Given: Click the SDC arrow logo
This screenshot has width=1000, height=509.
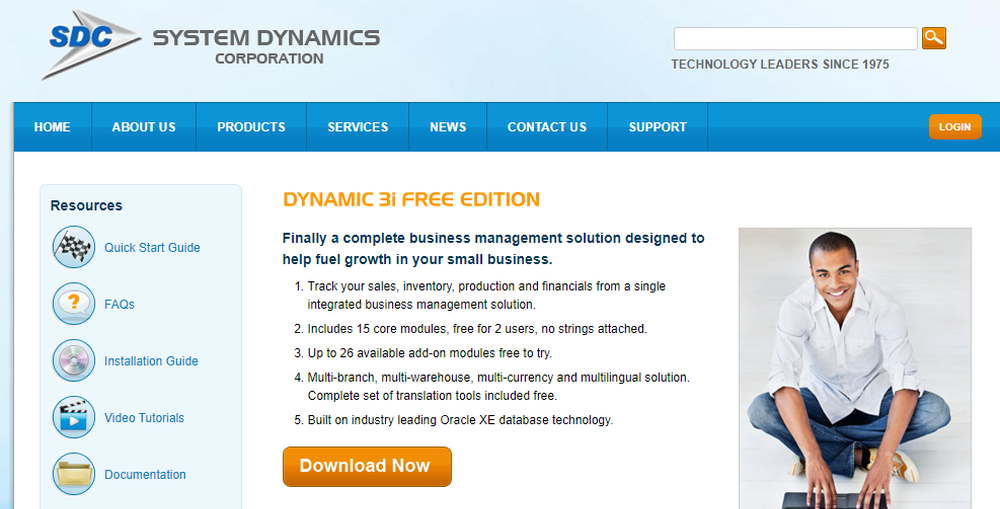Looking at the screenshot, I should [x=90, y=44].
